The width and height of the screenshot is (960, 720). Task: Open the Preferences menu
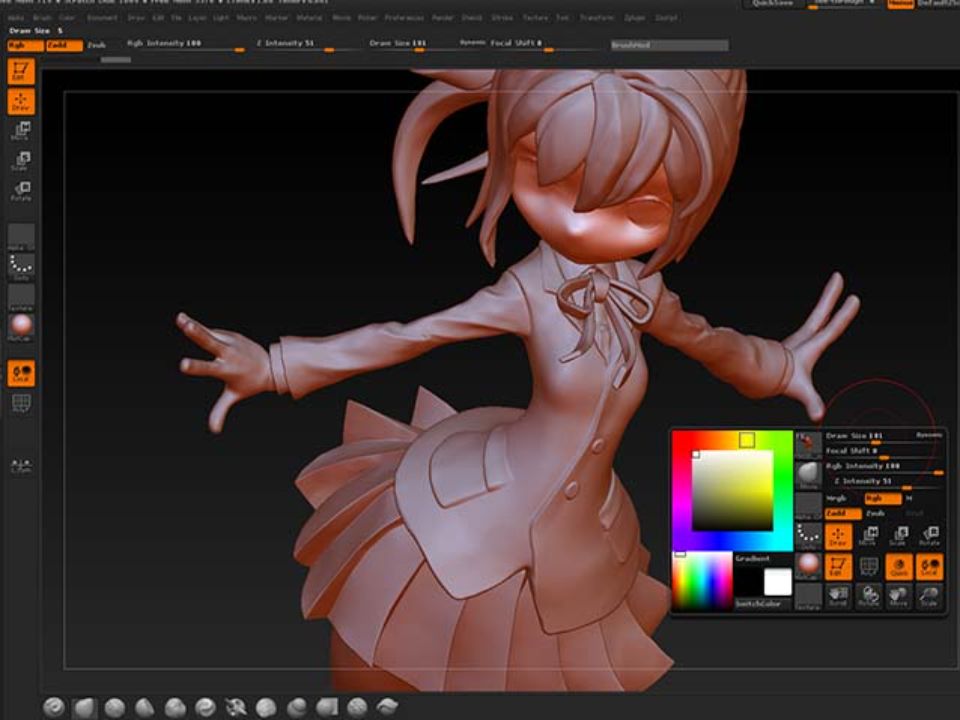point(404,18)
